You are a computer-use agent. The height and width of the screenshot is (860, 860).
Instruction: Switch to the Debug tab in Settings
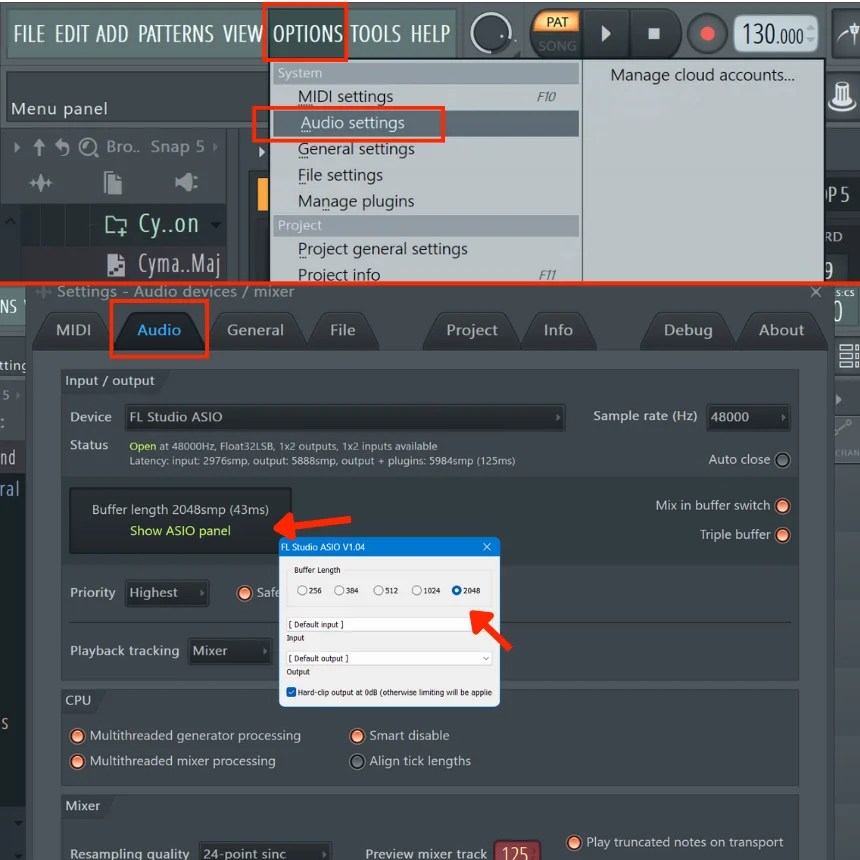pos(686,330)
